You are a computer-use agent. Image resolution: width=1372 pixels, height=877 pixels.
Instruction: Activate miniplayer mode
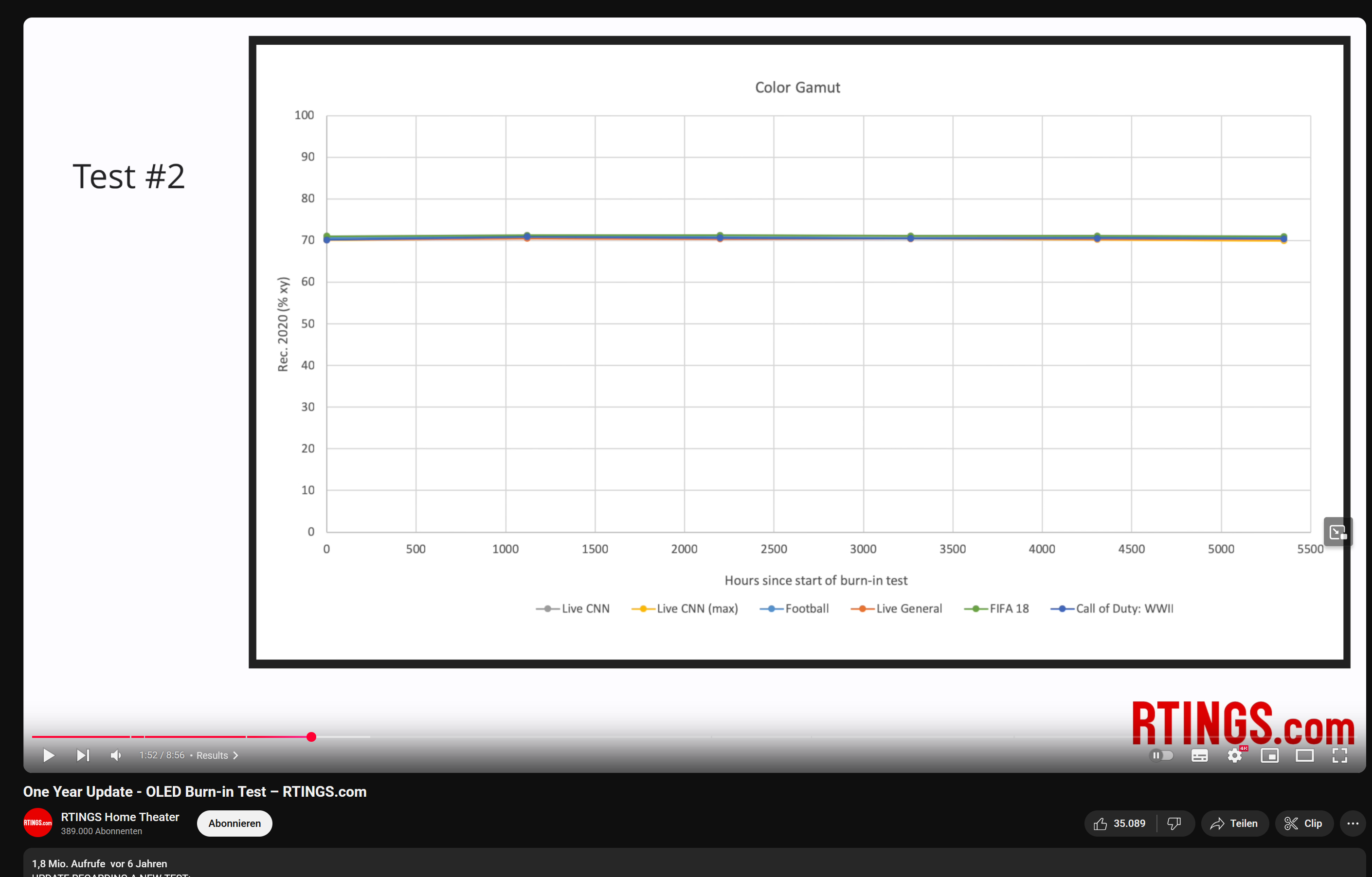1270,755
